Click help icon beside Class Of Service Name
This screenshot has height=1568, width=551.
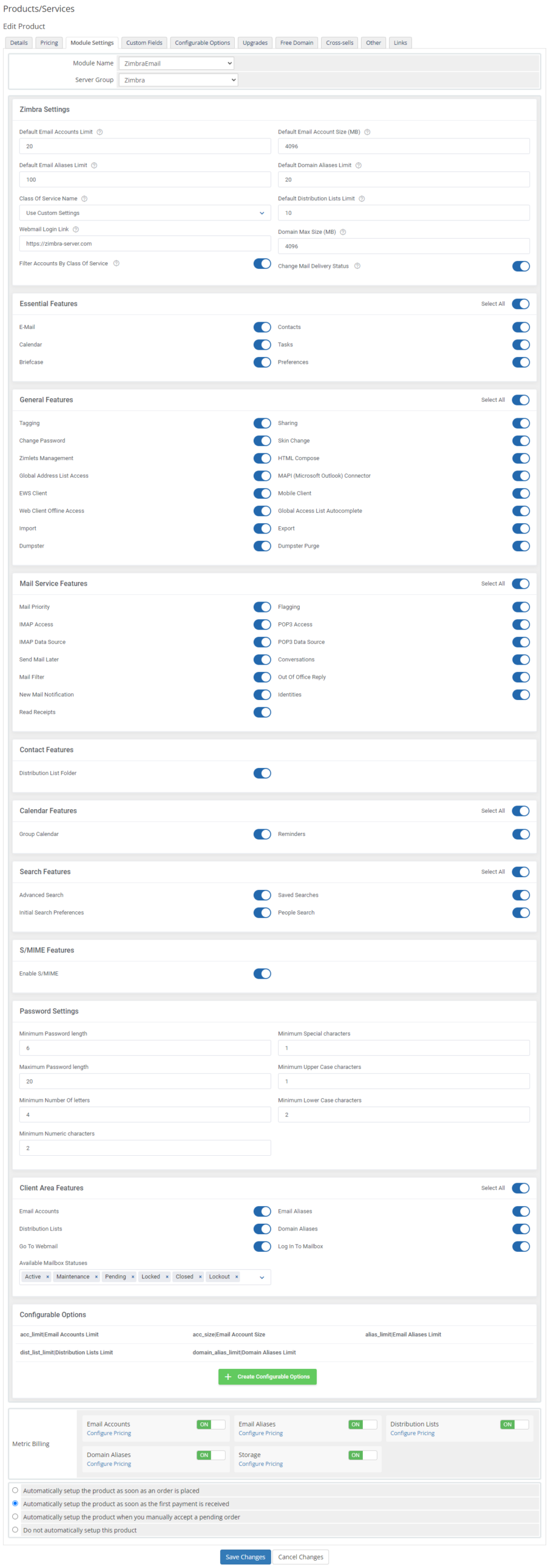pos(85,198)
